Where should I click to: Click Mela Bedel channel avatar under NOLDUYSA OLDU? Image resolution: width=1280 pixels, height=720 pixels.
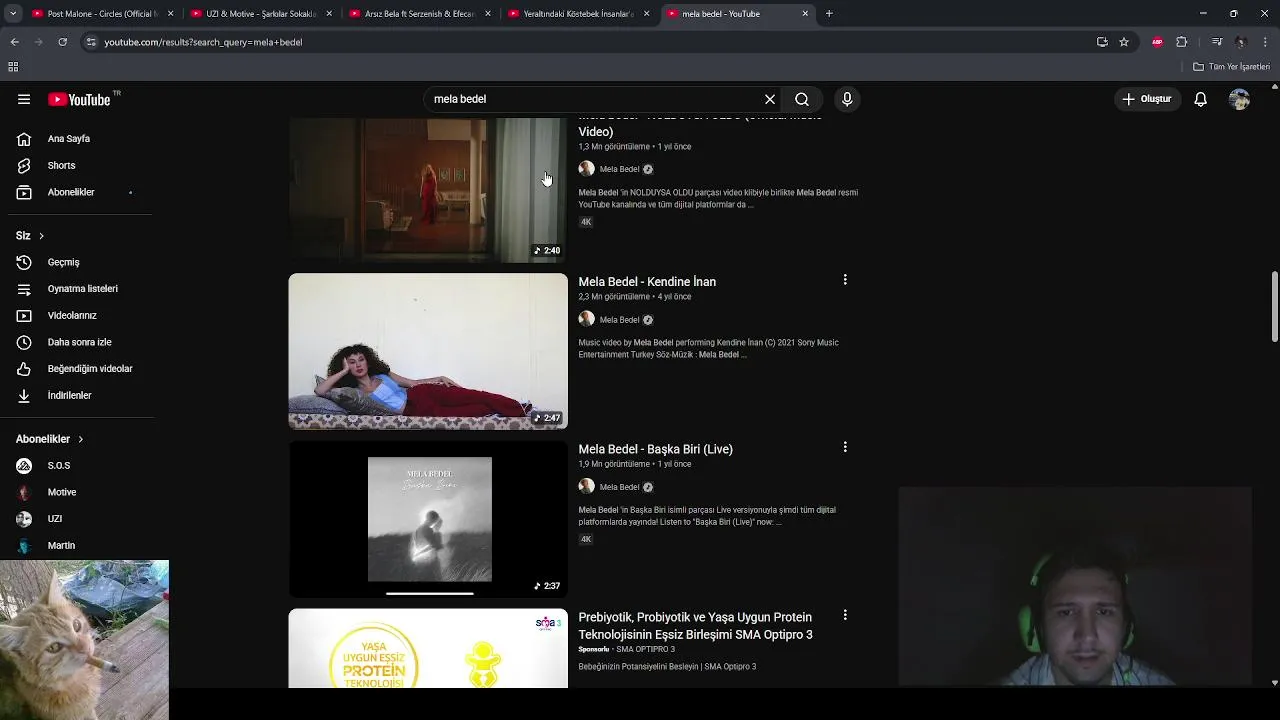pyautogui.click(x=586, y=169)
